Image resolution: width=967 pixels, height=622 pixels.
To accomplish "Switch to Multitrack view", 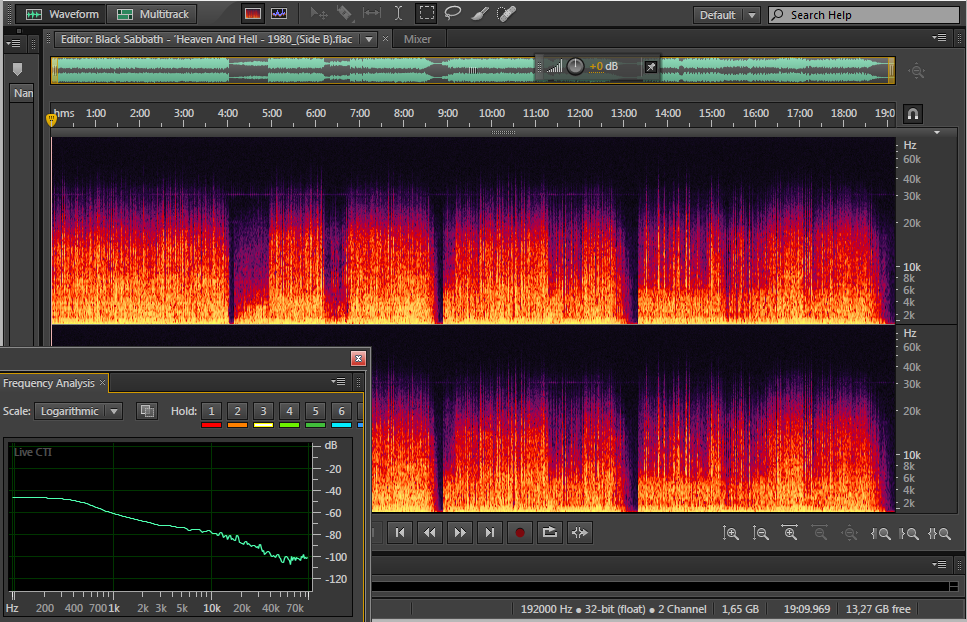I will pos(153,14).
